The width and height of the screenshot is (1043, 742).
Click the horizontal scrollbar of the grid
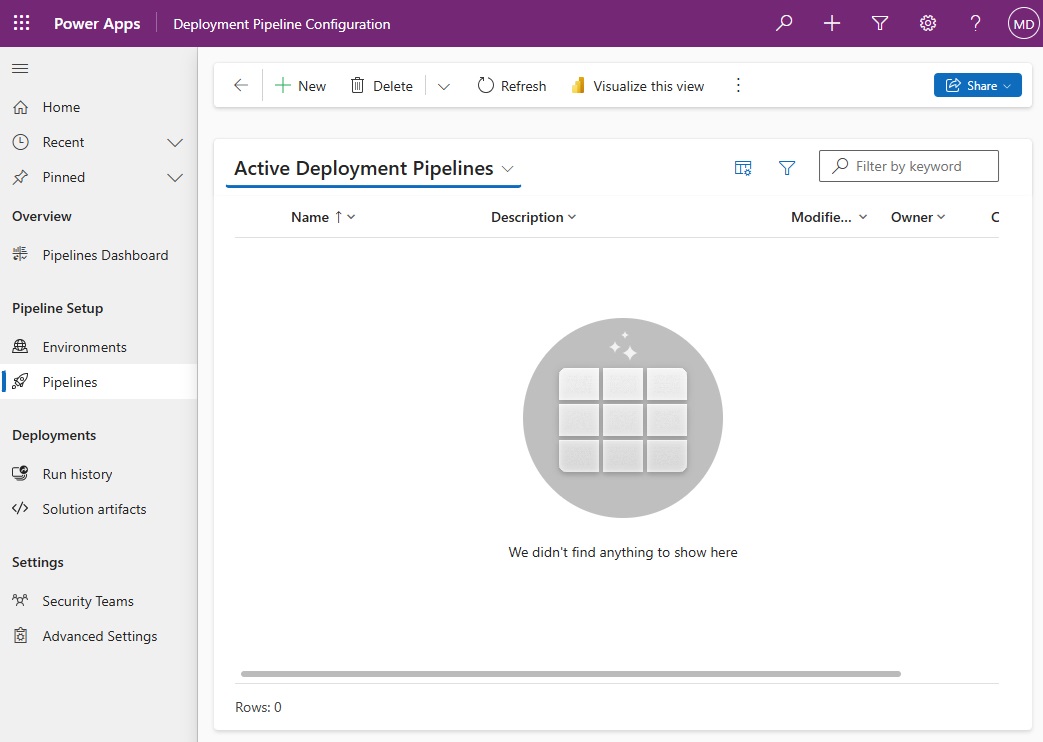(x=570, y=674)
